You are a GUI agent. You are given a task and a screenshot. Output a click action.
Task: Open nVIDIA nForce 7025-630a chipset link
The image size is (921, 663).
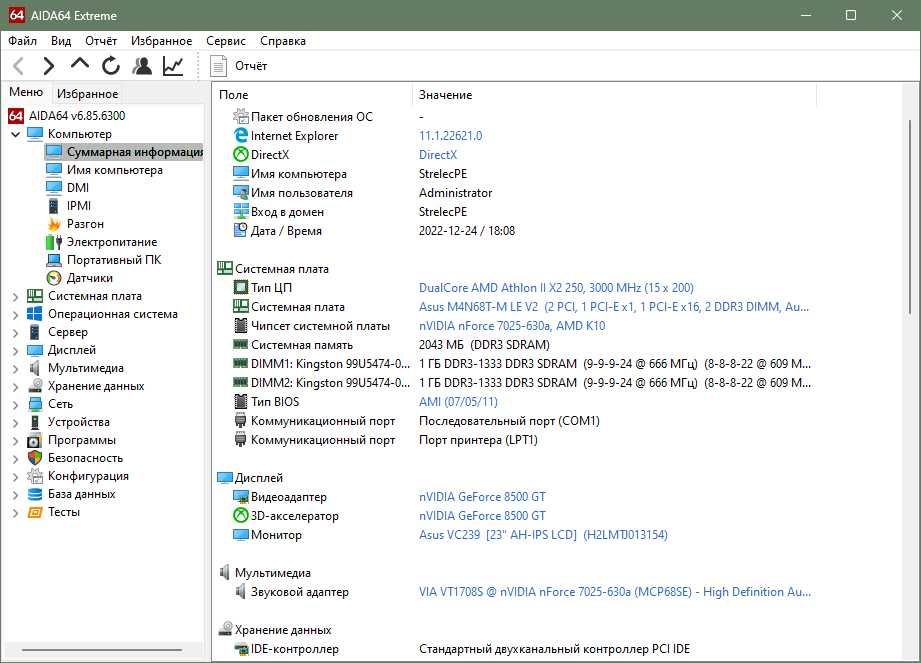tap(512, 326)
